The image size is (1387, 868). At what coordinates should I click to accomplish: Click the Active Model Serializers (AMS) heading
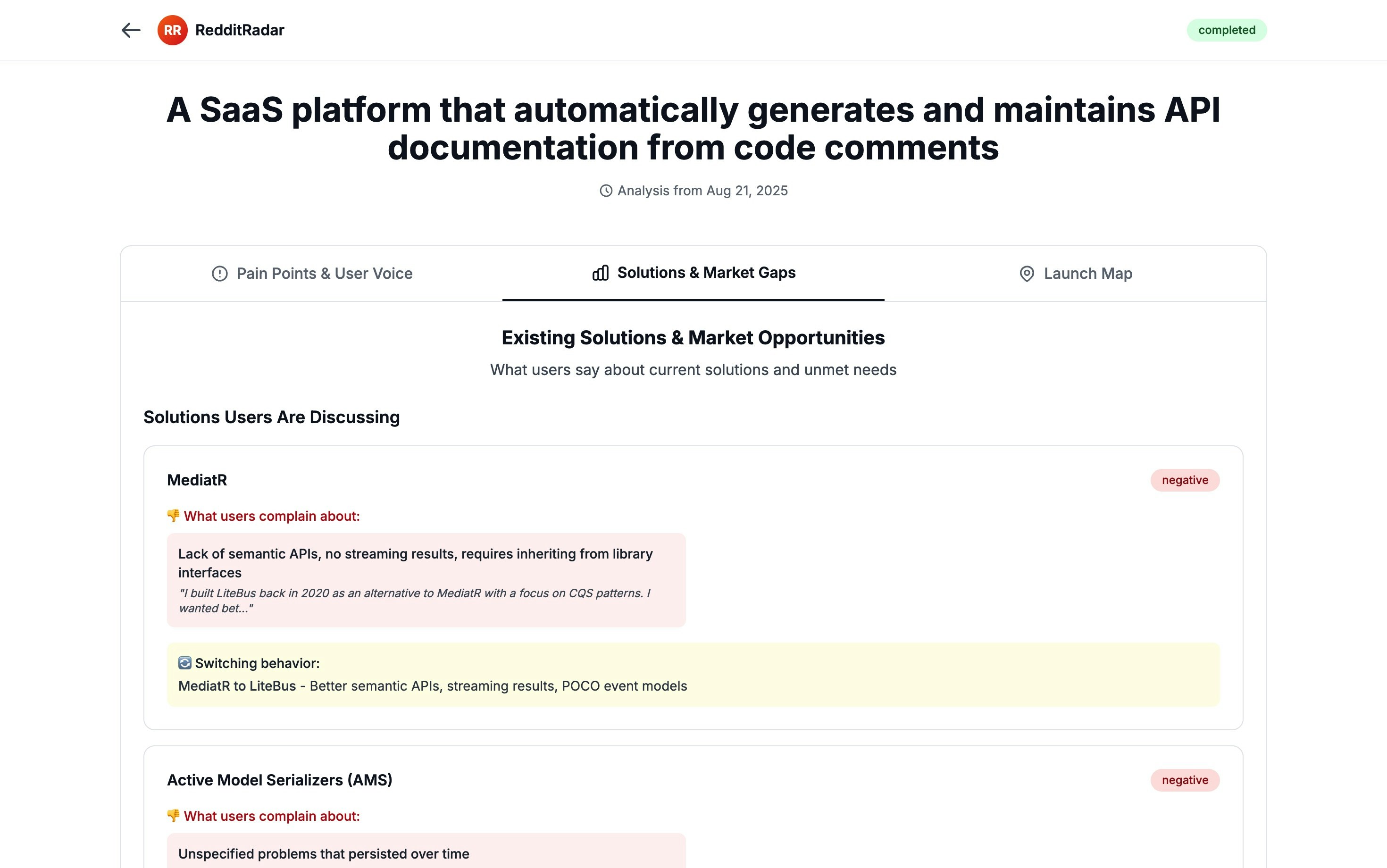click(x=280, y=780)
